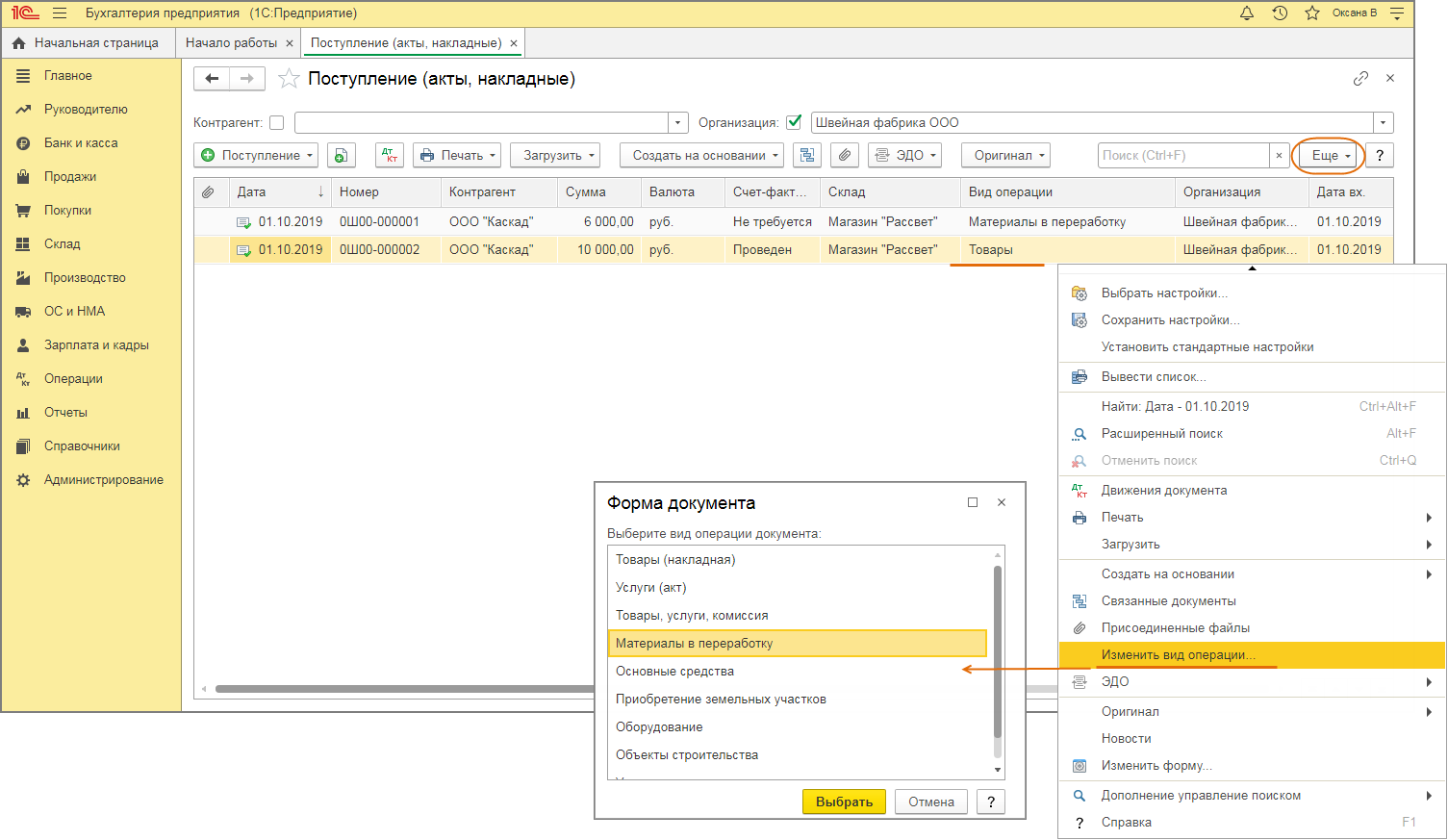Click the 1C logo icon
This screenshot has width=1448, height=840.
pyautogui.click(x=25, y=13)
